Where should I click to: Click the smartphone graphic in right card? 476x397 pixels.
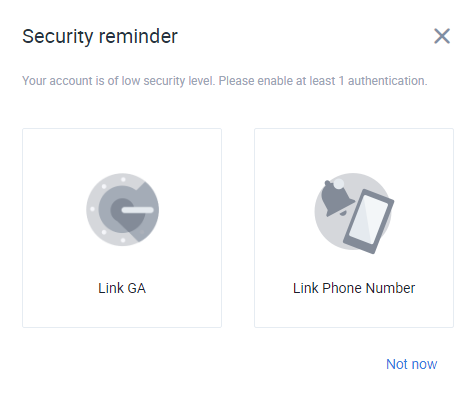click(369, 221)
